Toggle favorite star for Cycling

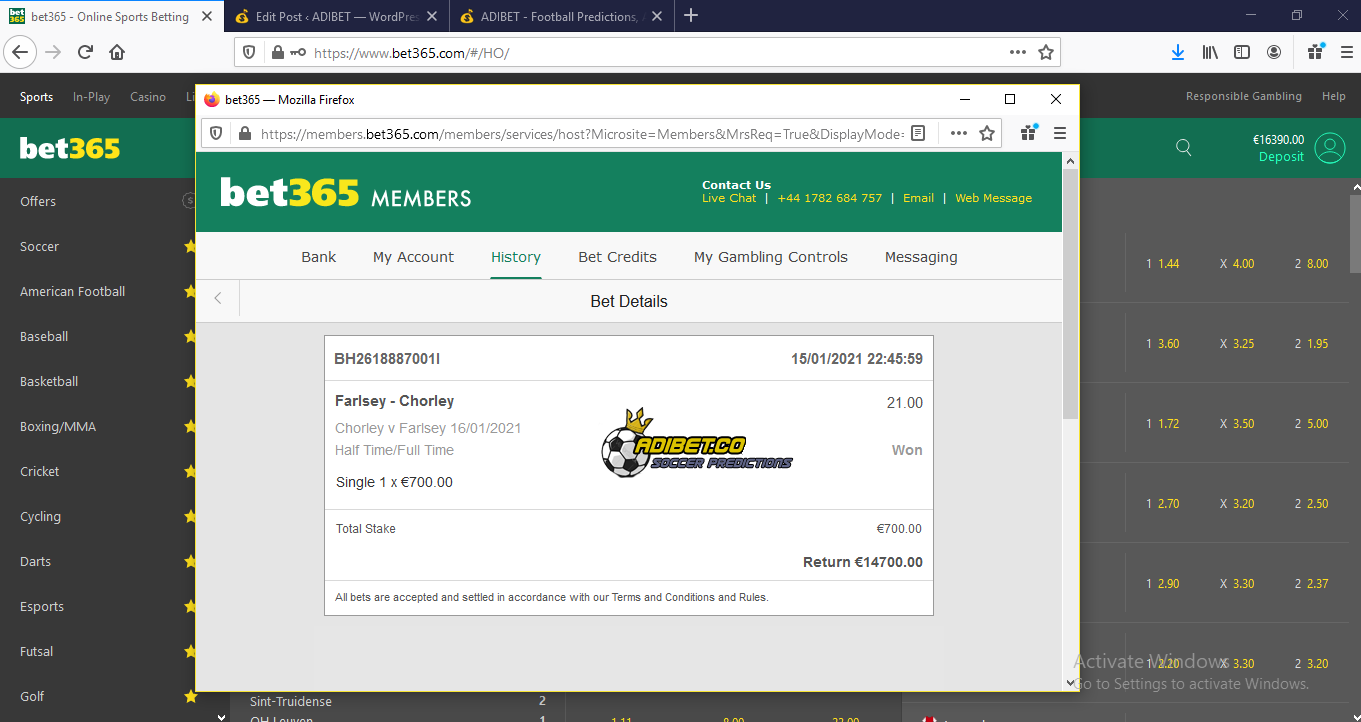coord(190,516)
